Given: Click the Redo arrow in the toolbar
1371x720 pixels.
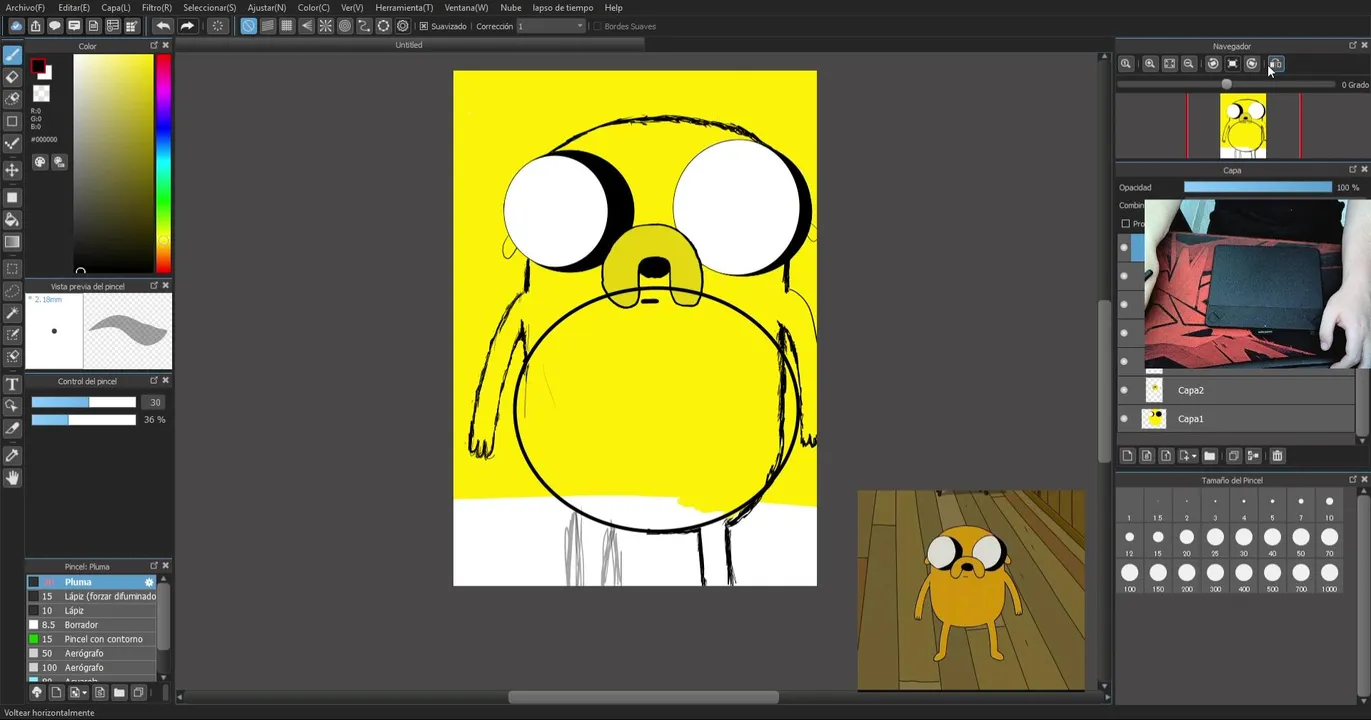Looking at the screenshot, I should click(x=187, y=26).
